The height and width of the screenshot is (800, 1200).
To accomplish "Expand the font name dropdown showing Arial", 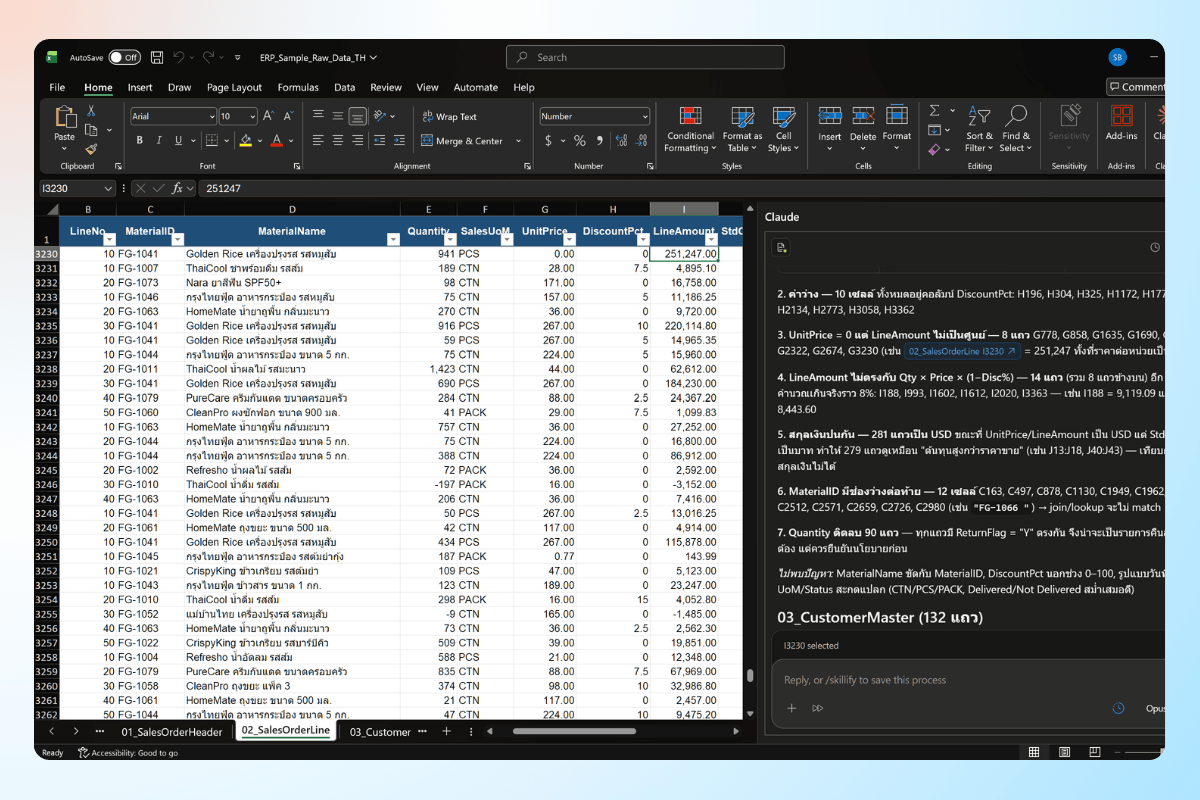I will tap(210, 116).
